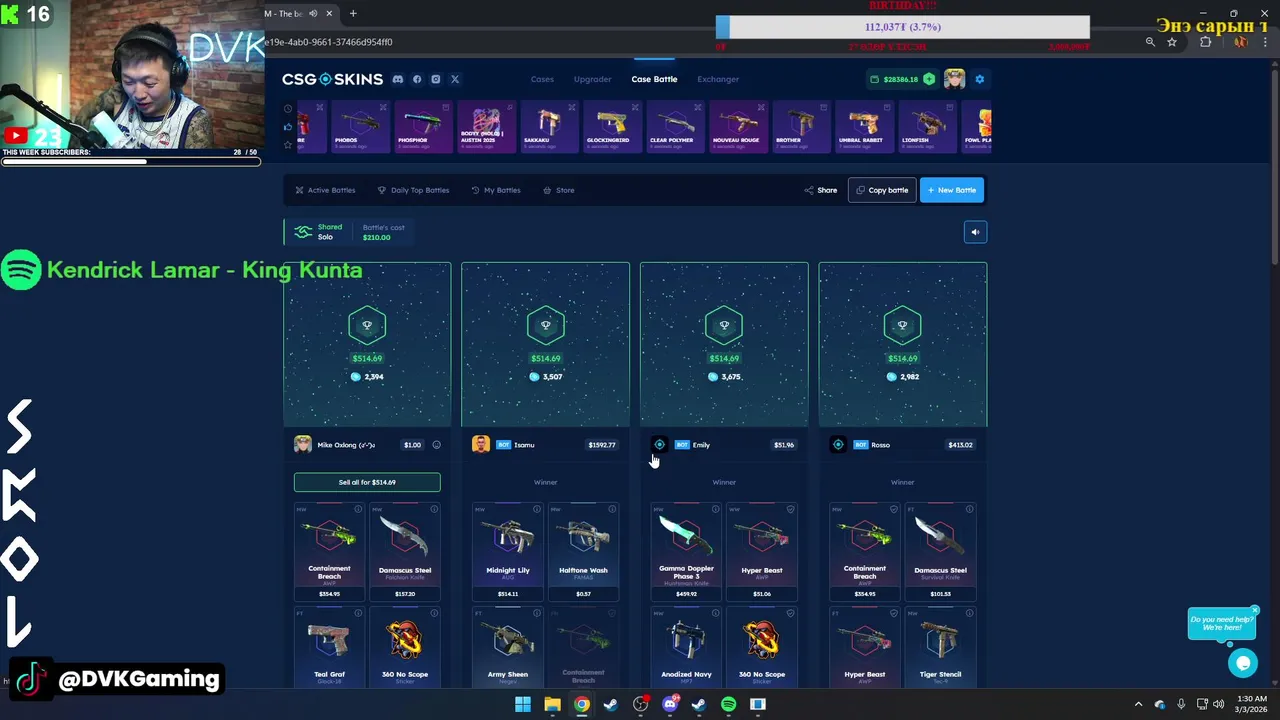Click the emoji icon beside Mike Oxlong
Viewport: 1280px width, 720px height.
[436, 445]
